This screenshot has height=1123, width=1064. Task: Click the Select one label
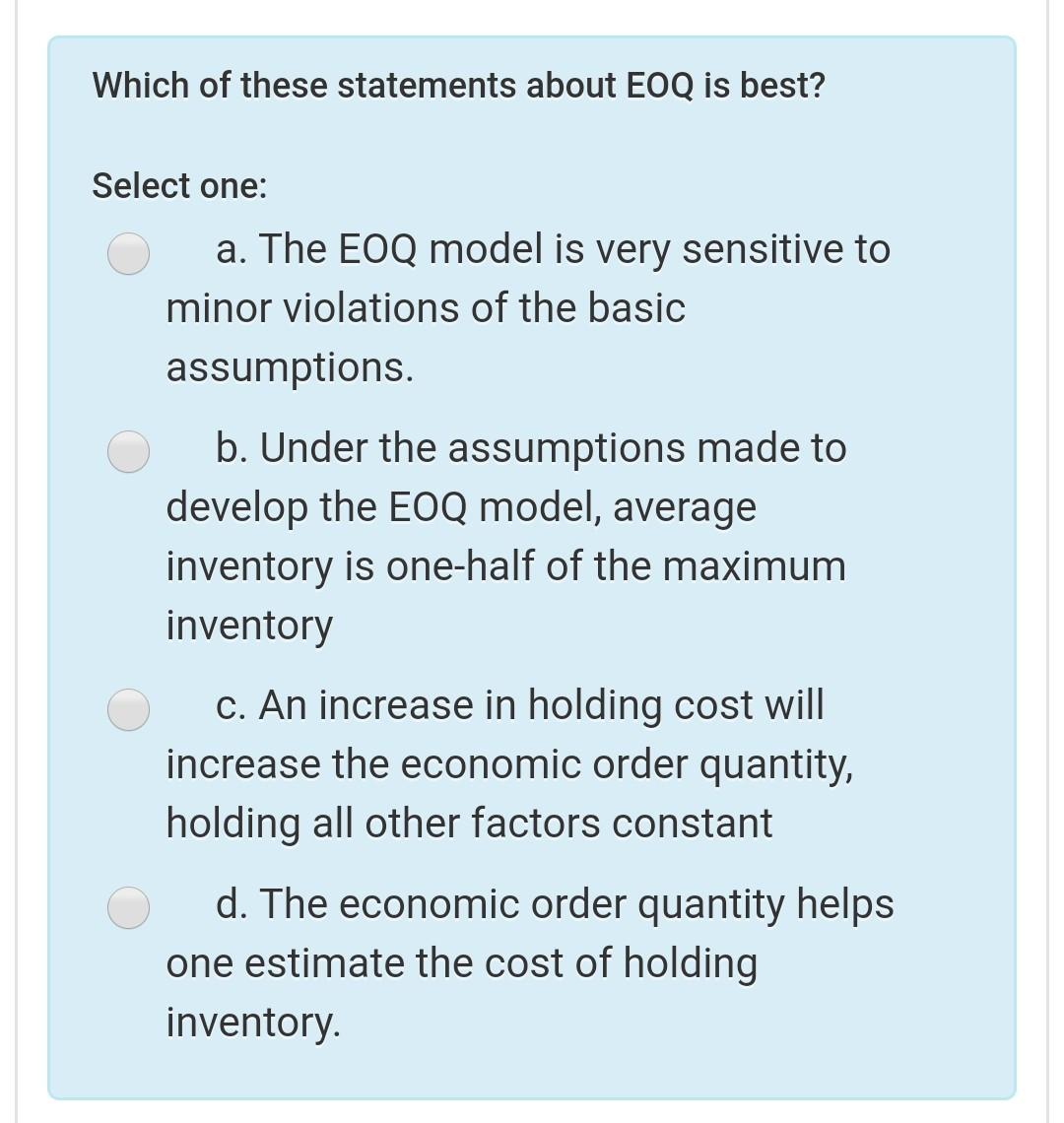click(178, 185)
